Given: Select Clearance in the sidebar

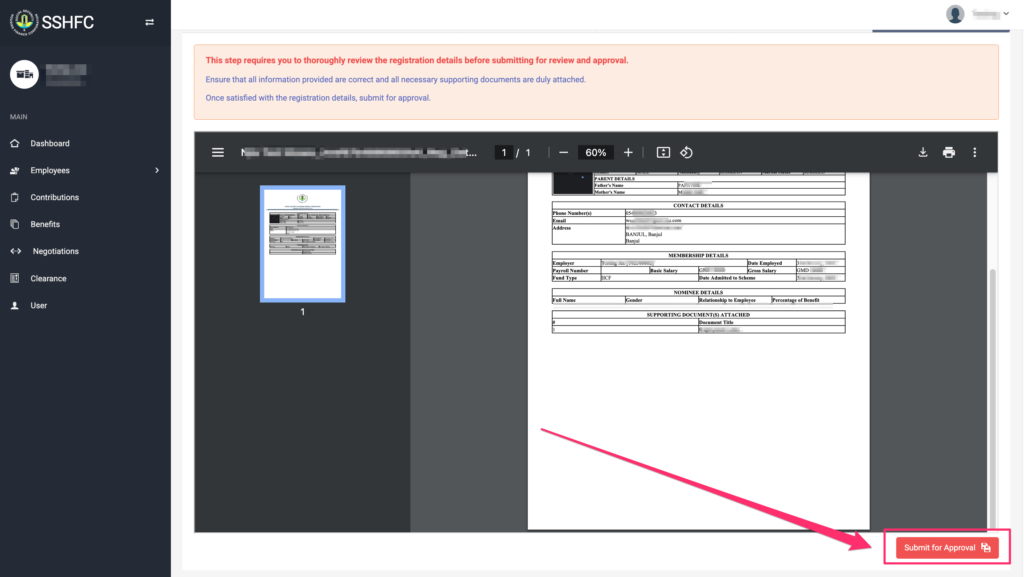Looking at the screenshot, I should coord(48,279).
